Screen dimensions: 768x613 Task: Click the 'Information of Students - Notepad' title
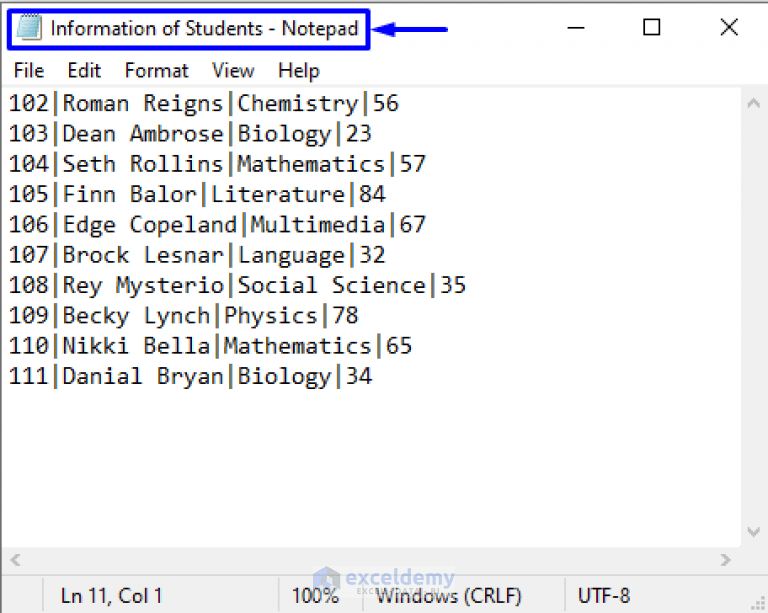click(205, 28)
